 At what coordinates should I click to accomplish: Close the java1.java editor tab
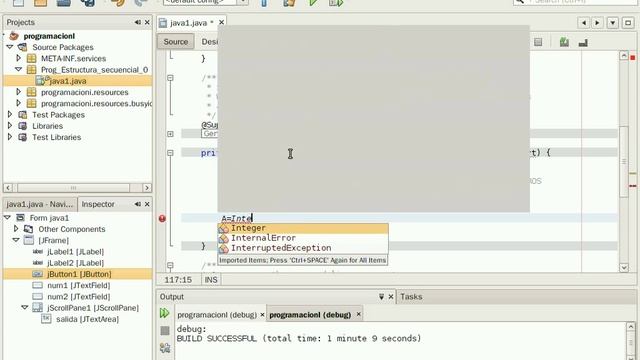coord(221,22)
